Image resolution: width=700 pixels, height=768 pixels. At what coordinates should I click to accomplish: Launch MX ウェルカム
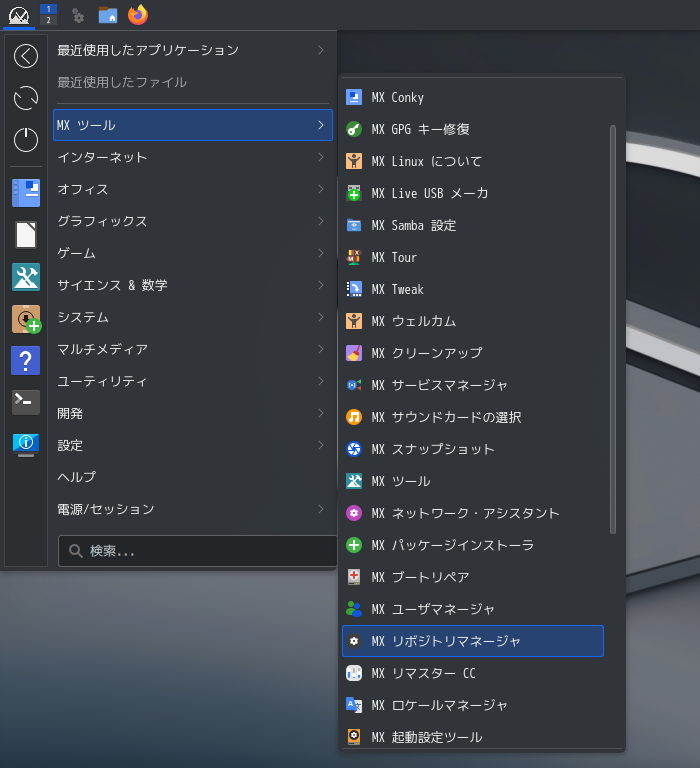coord(473,321)
